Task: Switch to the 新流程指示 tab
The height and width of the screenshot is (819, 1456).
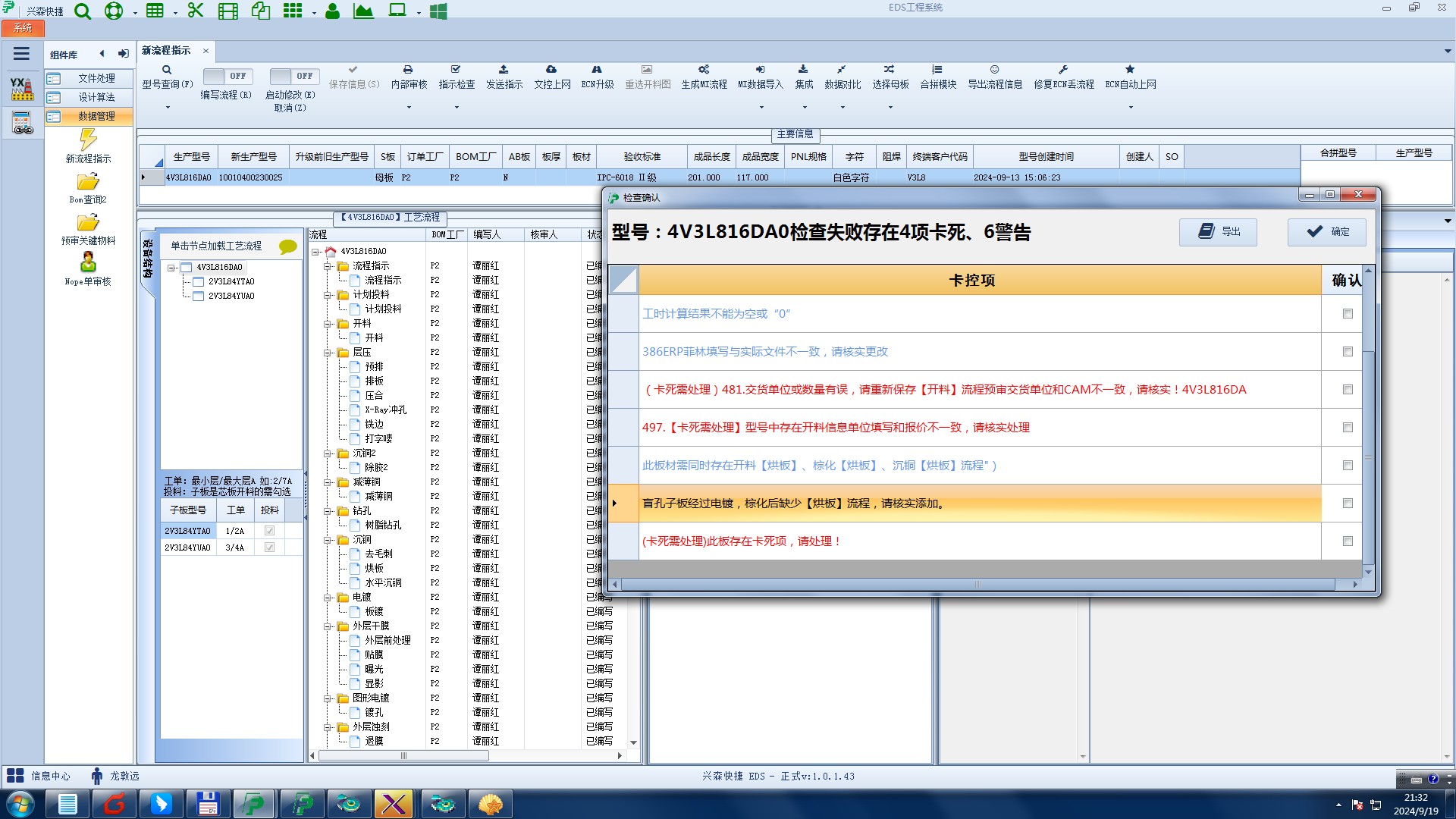Action: [166, 51]
